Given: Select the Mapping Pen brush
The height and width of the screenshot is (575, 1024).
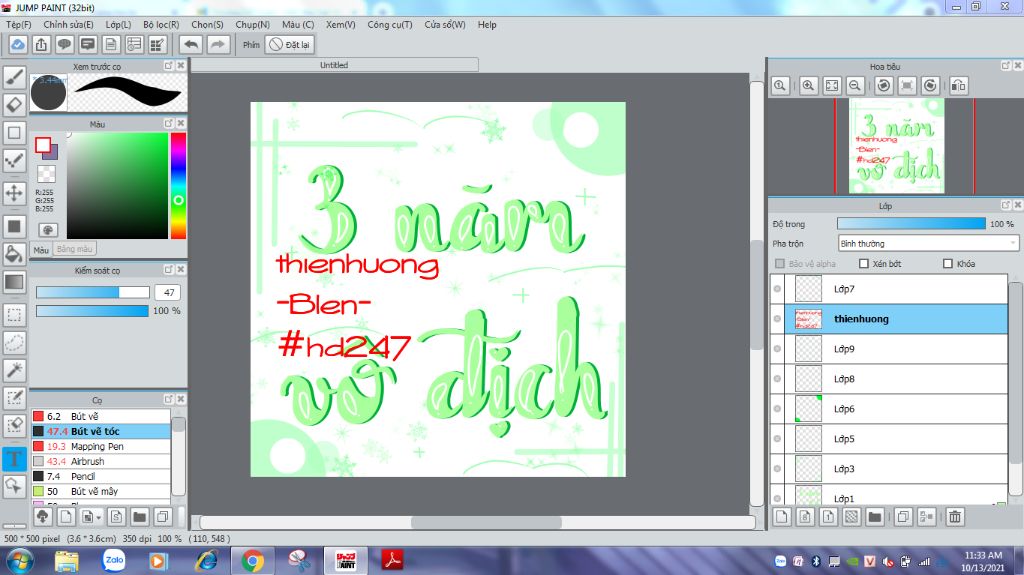Looking at the screenshot, I should (101, 446).
